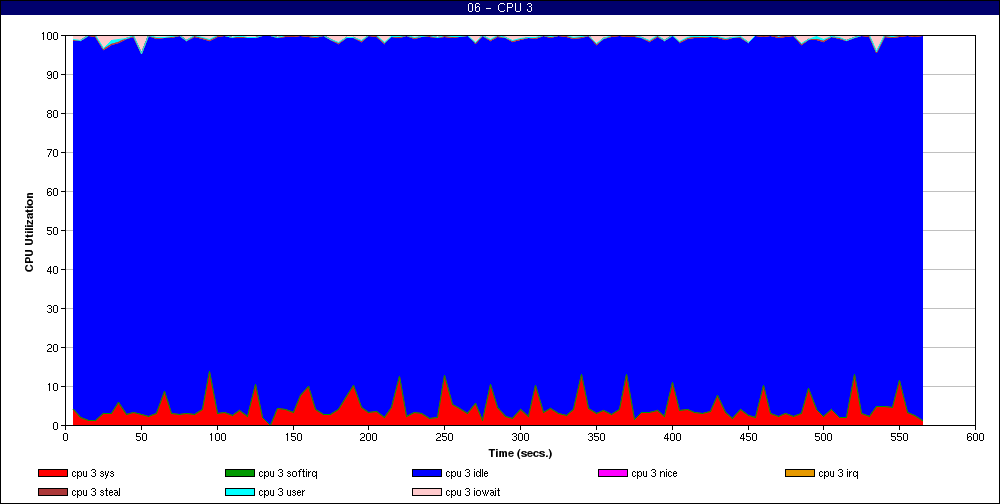1000x504 pixels.
Task: Click the 300 tick label on time axis
Action: 520,437
